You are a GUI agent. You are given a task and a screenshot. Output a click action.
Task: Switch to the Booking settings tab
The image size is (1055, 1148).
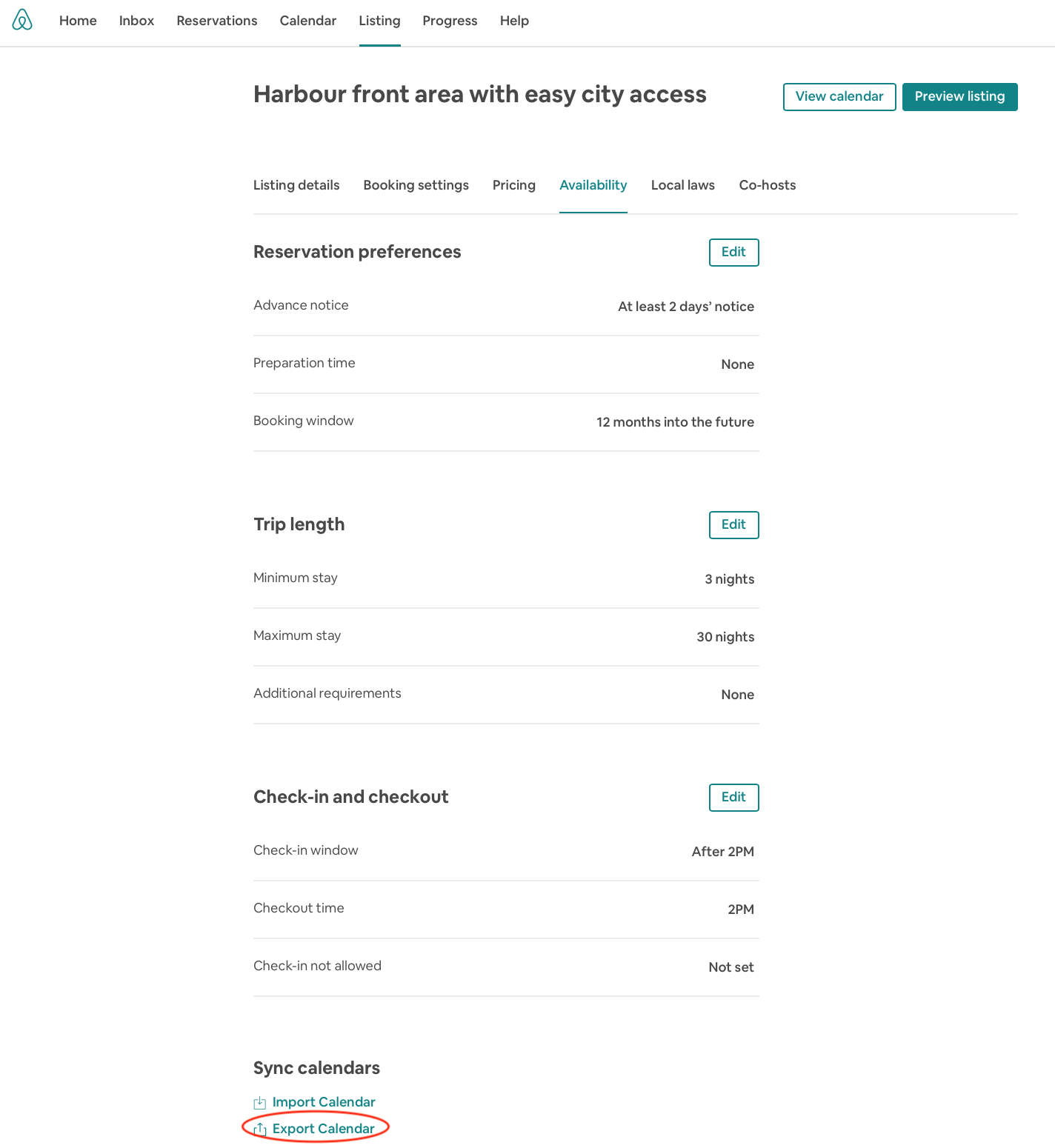point(416,185)
